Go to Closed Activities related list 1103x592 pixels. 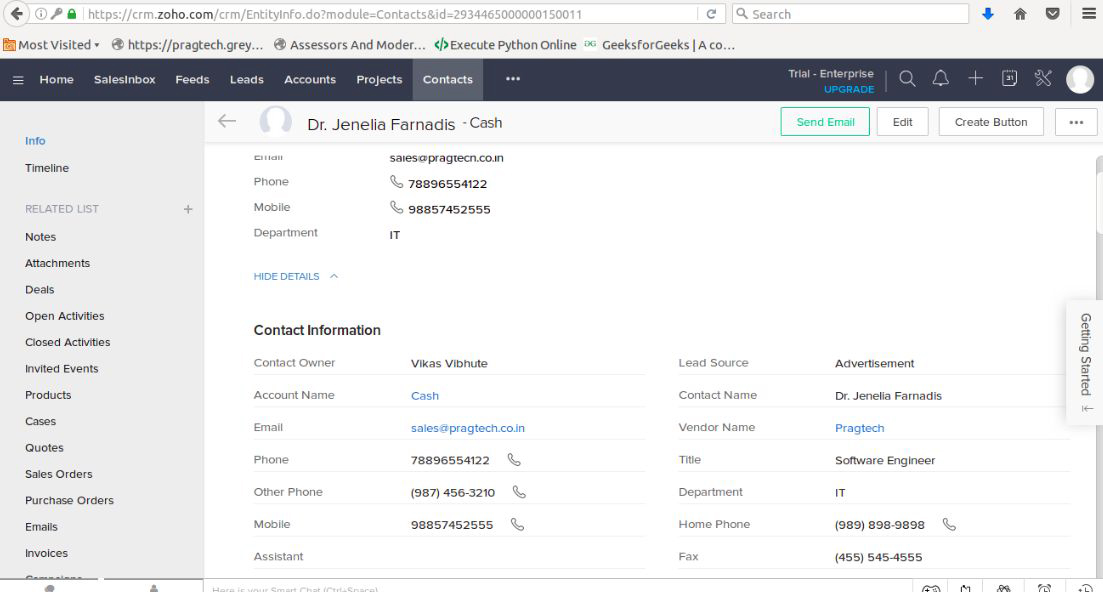(68, 342)
